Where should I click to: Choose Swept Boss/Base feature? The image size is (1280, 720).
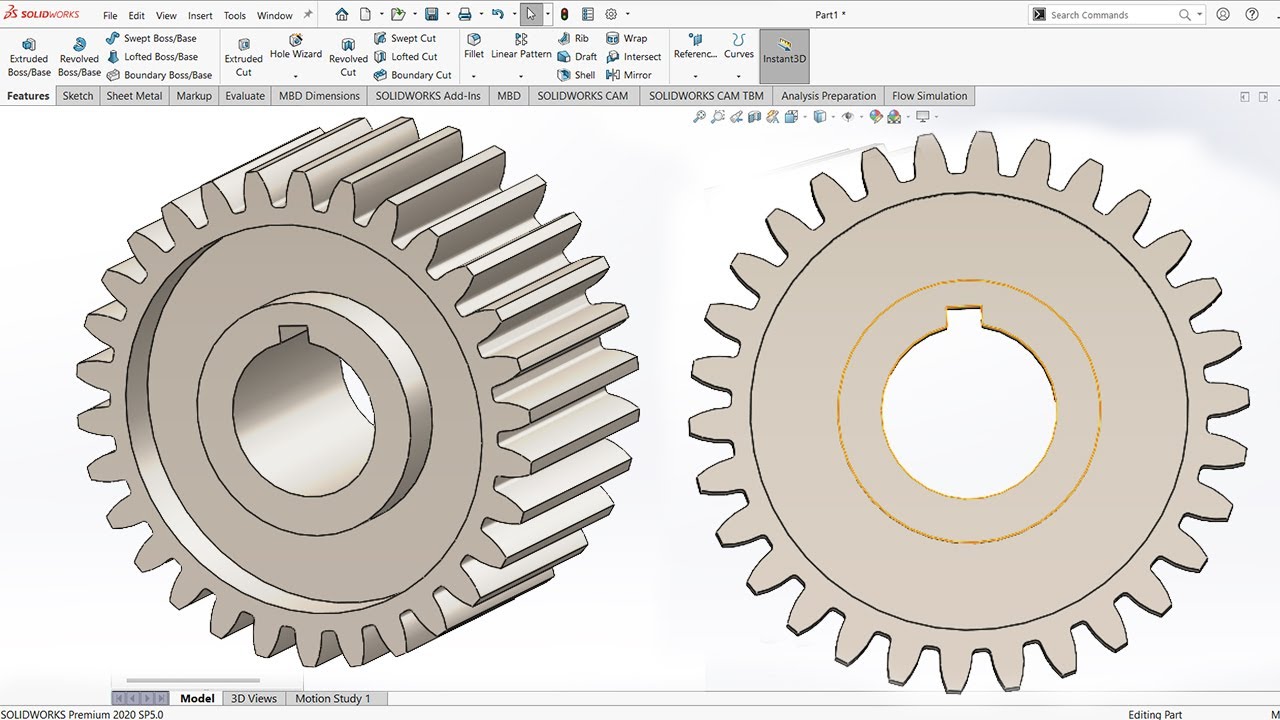(151, 38)
